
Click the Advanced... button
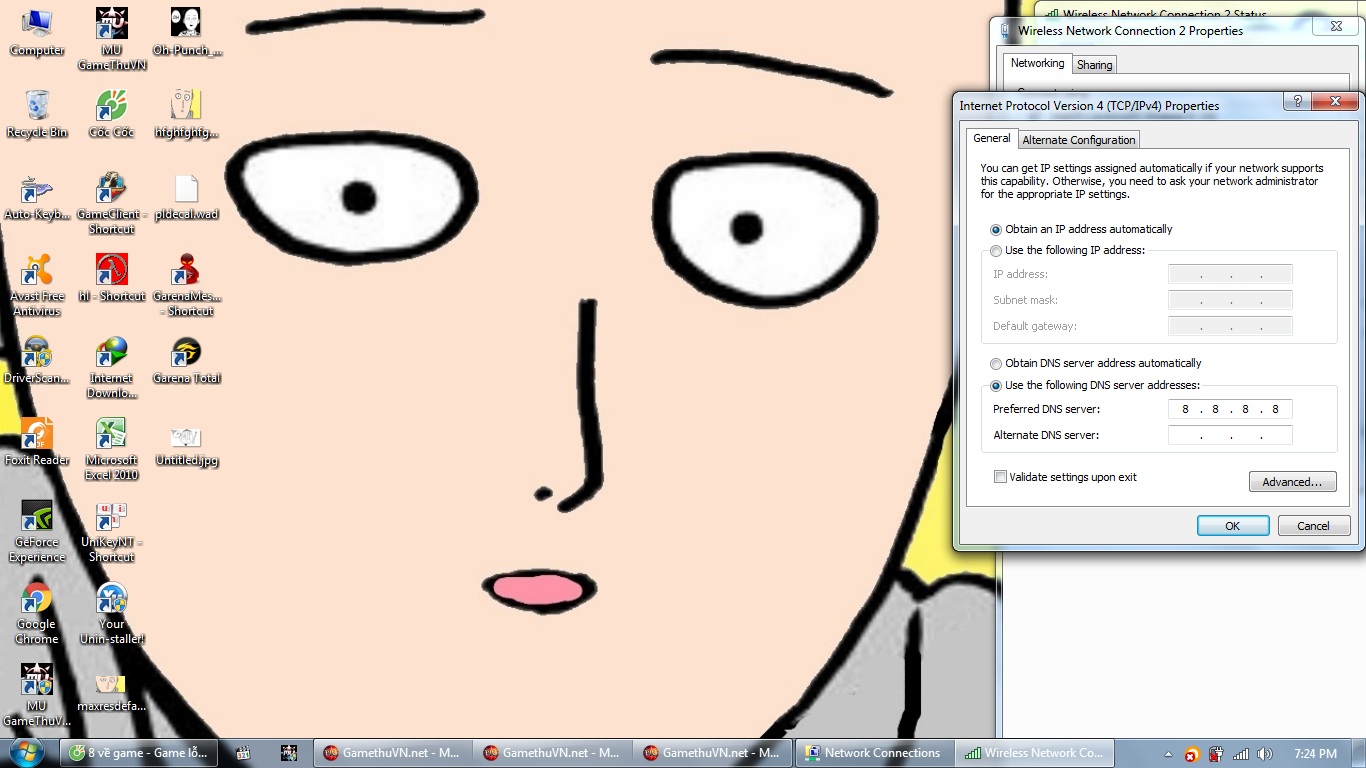pyautogui.click(x=1292, y=482)
